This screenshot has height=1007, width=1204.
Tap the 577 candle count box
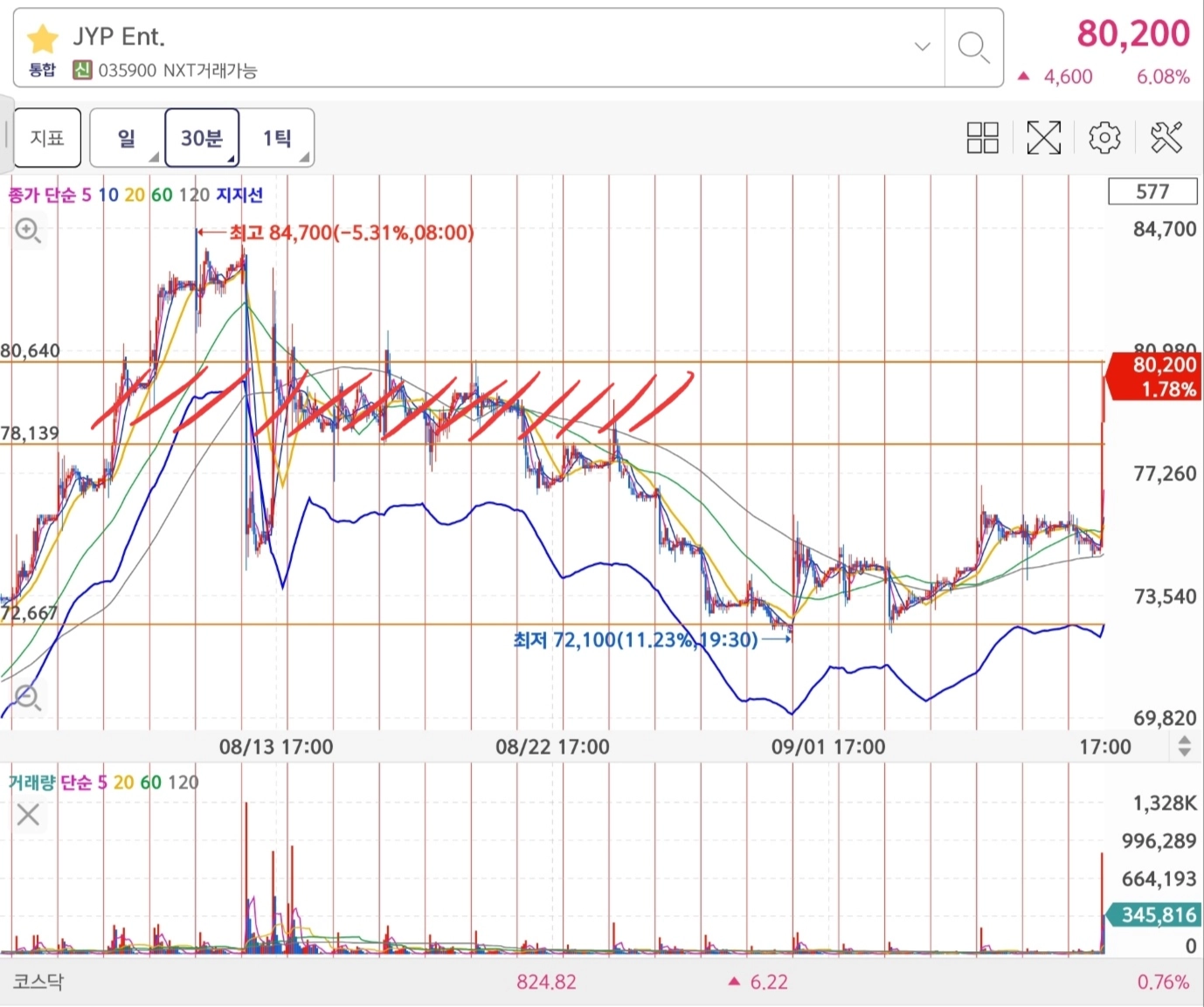pos(1152,192)
